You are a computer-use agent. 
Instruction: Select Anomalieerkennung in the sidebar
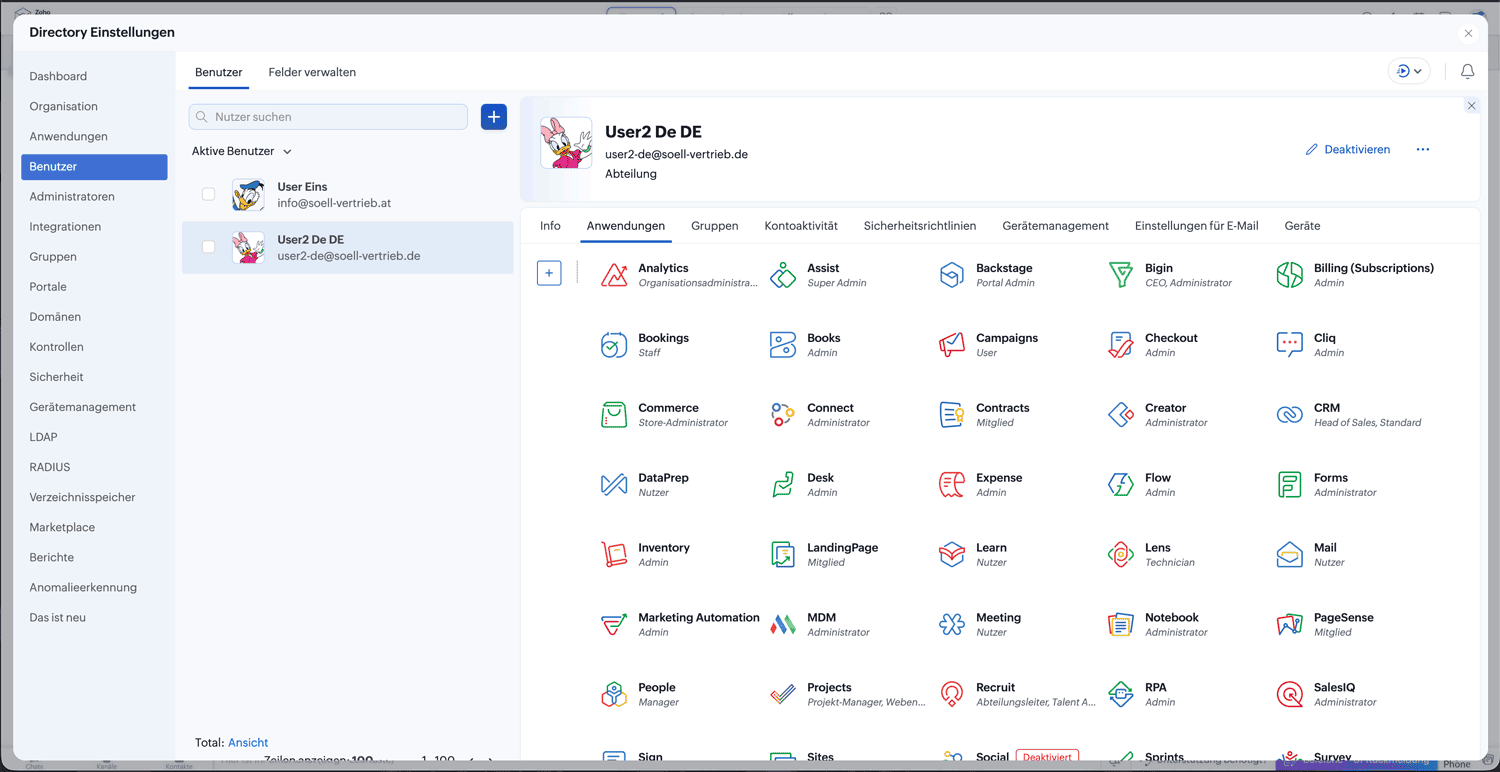[x=94, y=587]
